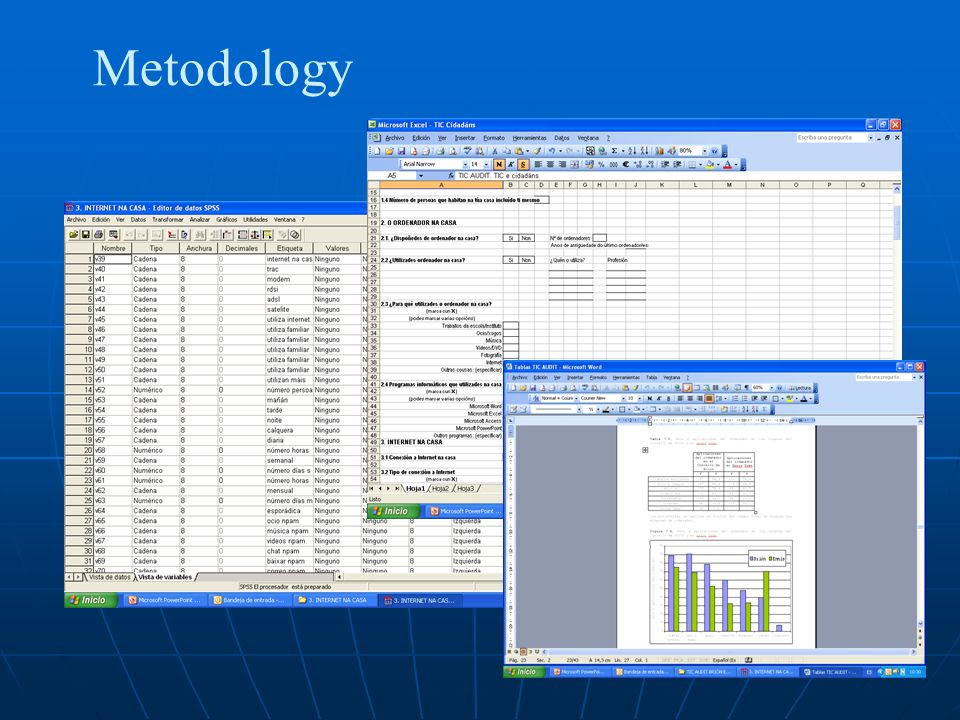This screenshot has width=960, height=720.
Task: Click Microsoft PowerPoint taskbar button below SPSS
Action: click(165, 601)
